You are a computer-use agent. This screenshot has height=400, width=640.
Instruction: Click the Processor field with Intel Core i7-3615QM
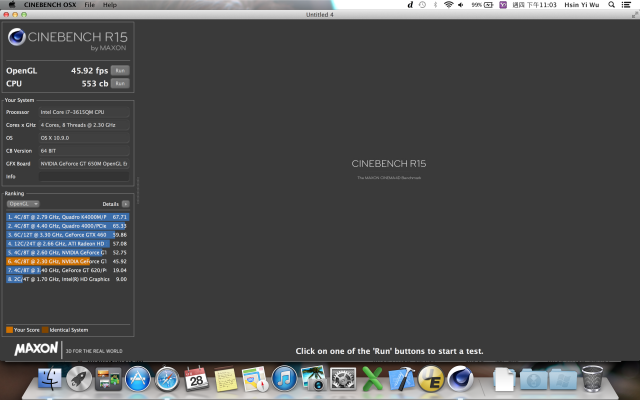84,112
